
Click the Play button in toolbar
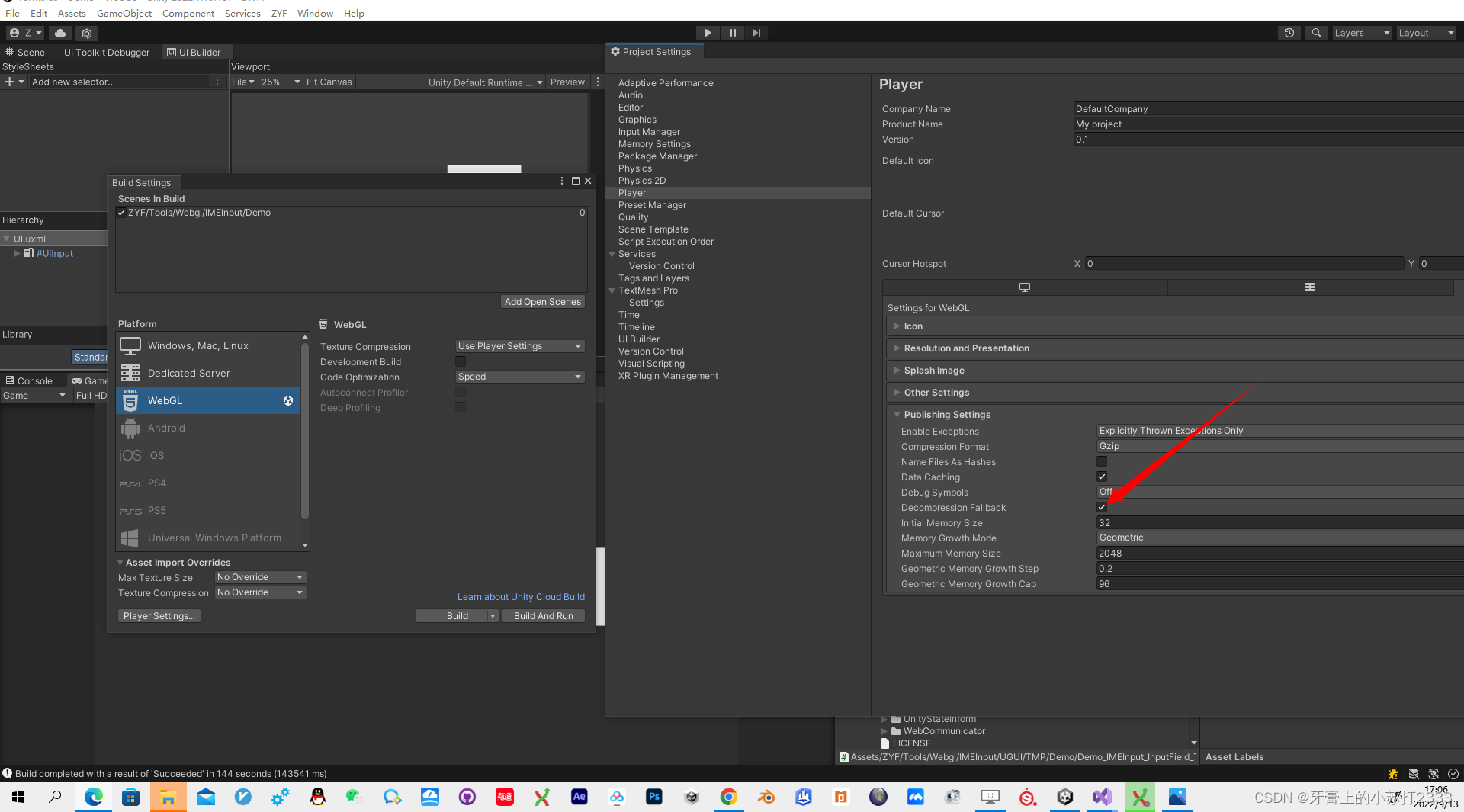tap(708, 33)
